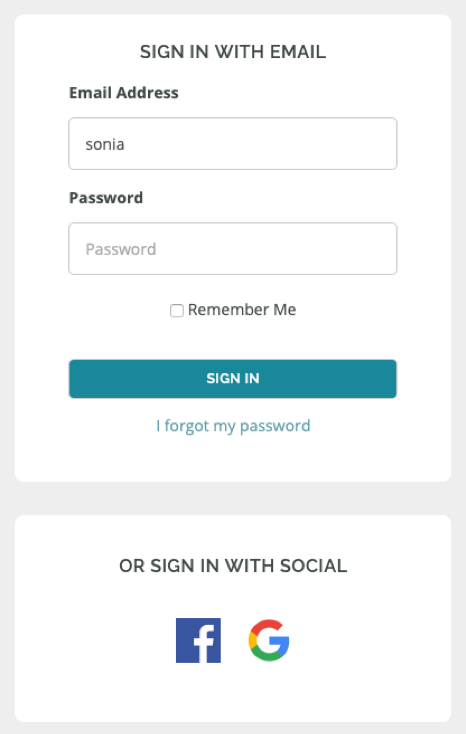Open the 'I forgot my password' link
Image resolution: width=466 pixels, height=734 pixels.
click(233, 426)
